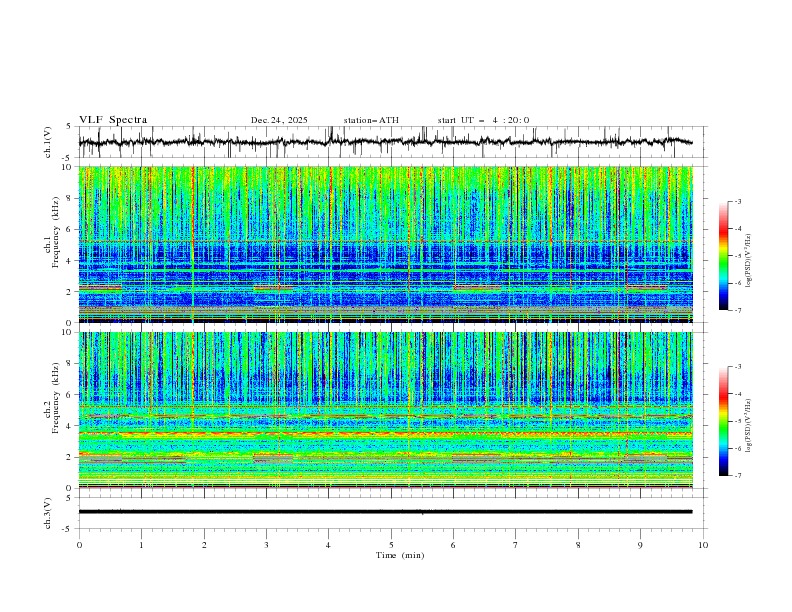Viewport: 792px width, 612px height.
Task: Click the "ch.3(V)" waveform axis label
Action: (x=47, y=513)
